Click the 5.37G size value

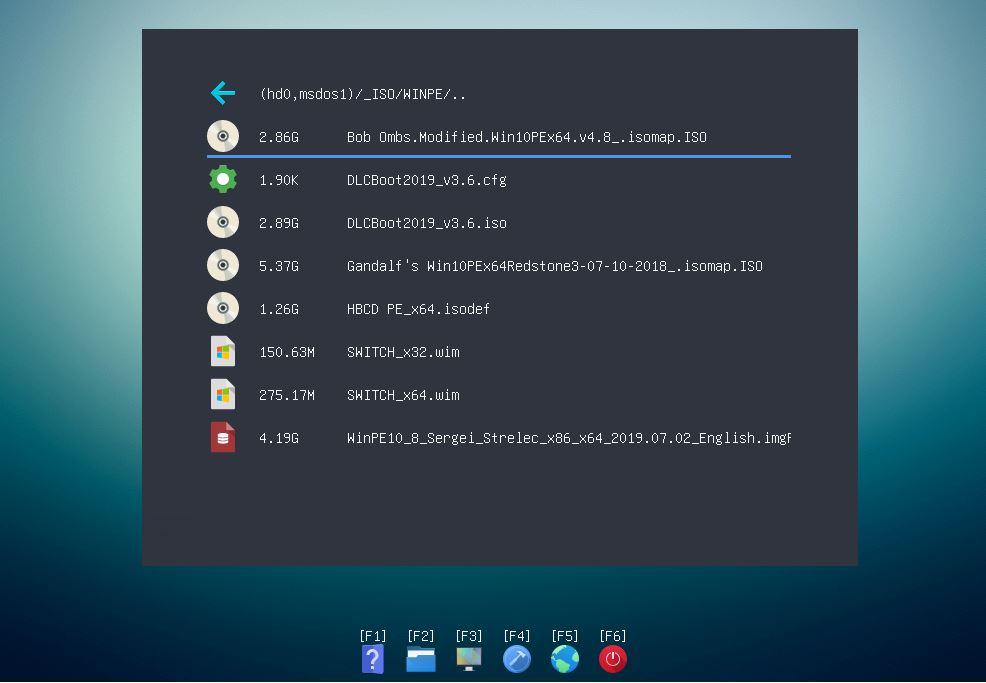[279, 266]
